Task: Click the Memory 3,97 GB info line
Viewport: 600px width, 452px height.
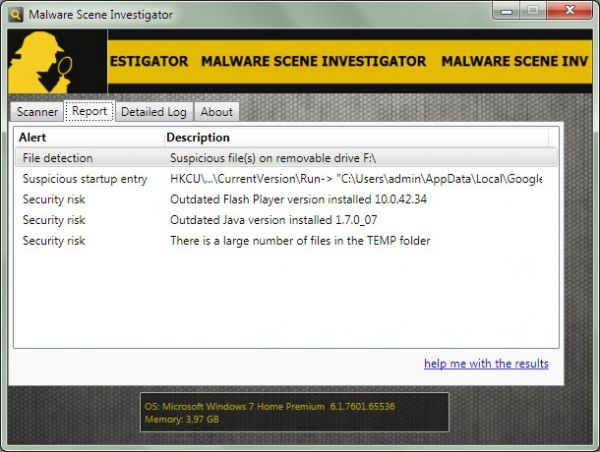Action: pos(182,419)
